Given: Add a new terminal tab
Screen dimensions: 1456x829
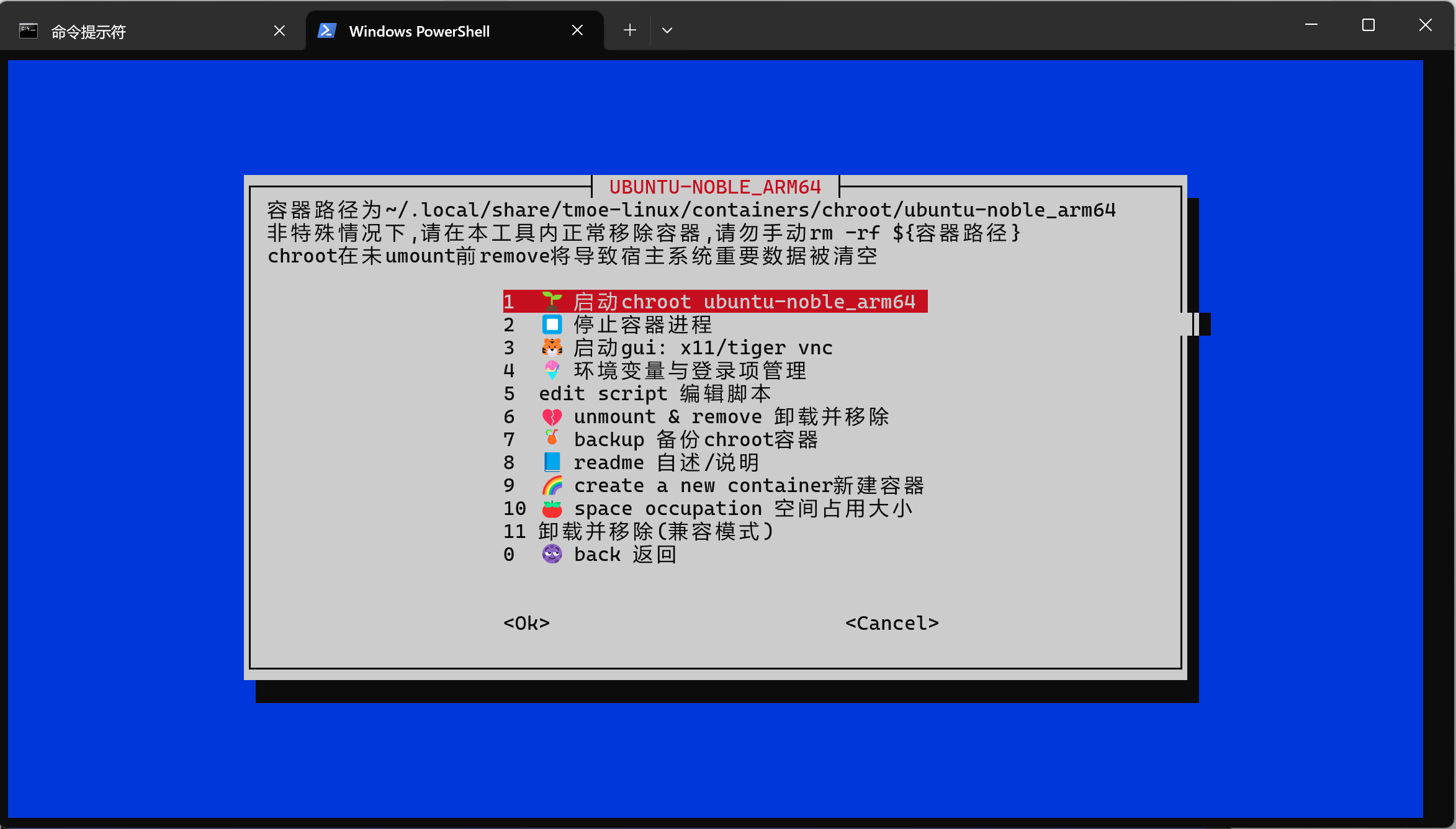Looking at the screenshot, I should point(630,30).
